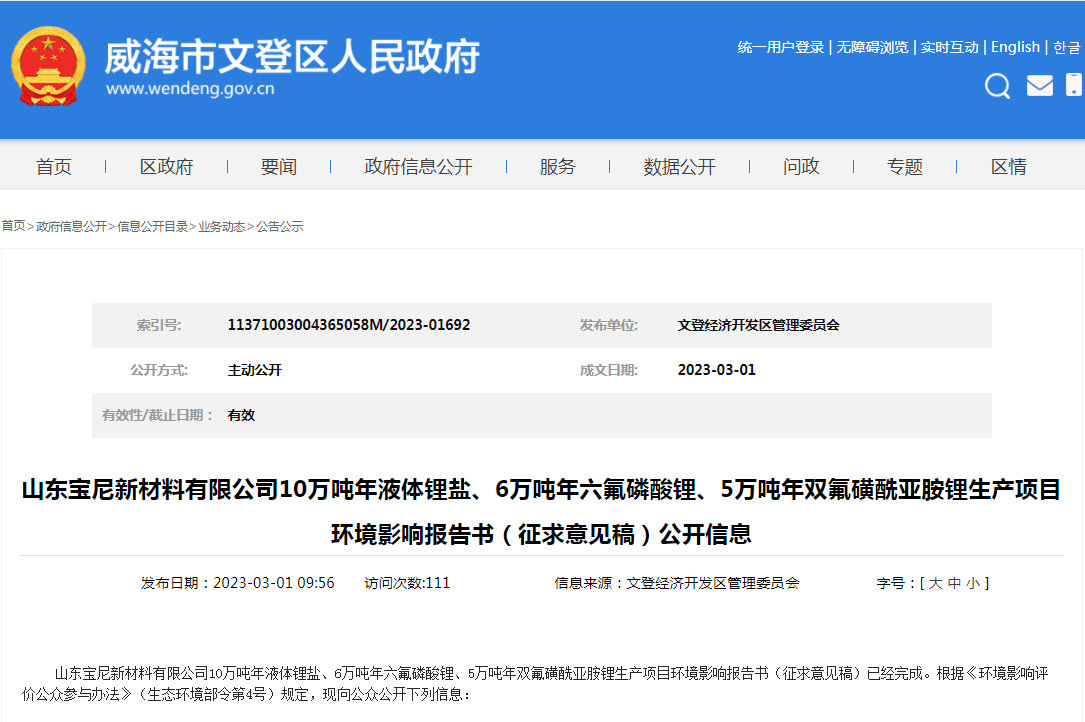Open the 问政 menu item
Screen dimensions: 1085x722
800,166
